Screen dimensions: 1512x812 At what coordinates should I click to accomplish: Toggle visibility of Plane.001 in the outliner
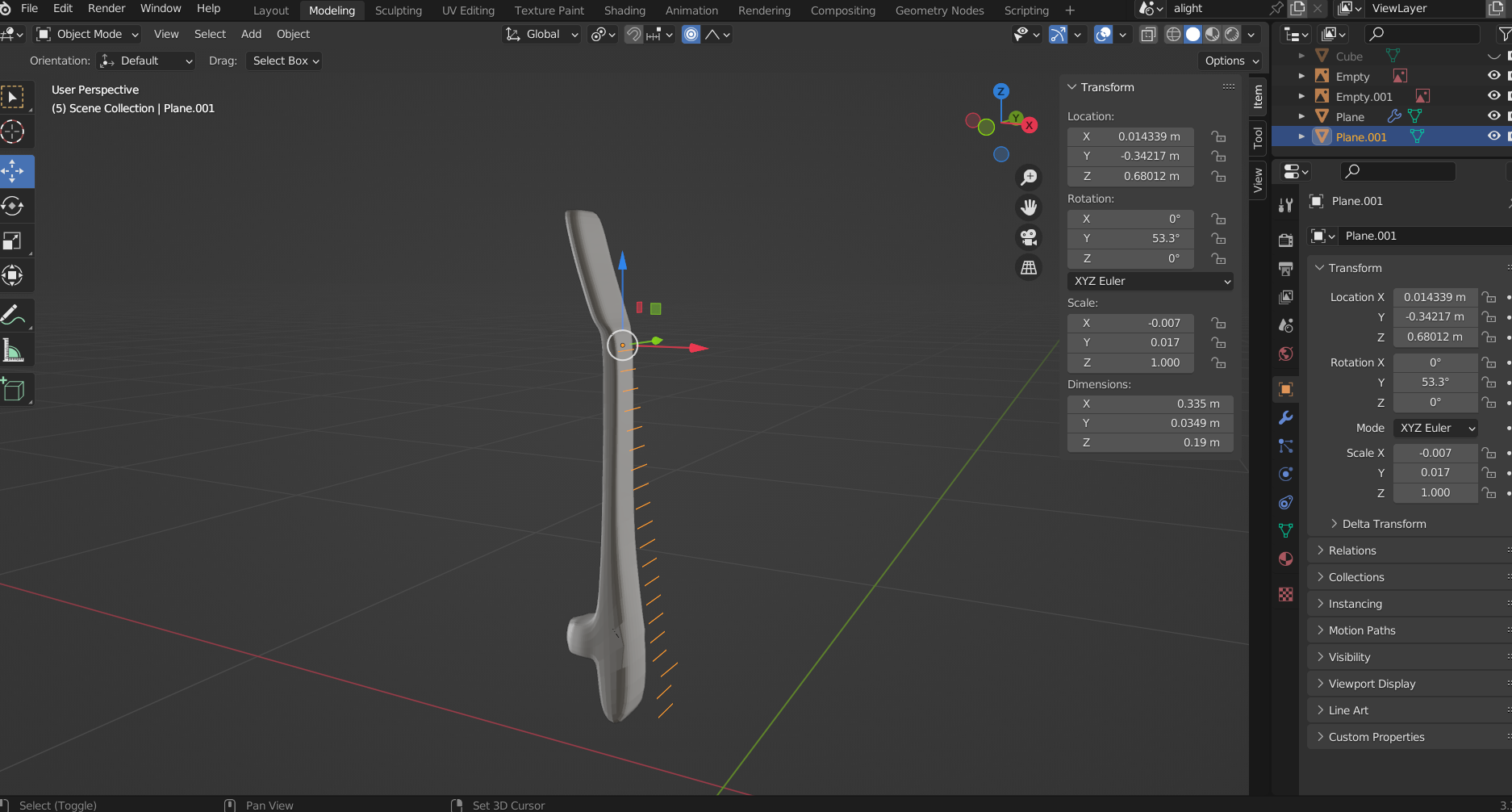tap(1494, 136)
